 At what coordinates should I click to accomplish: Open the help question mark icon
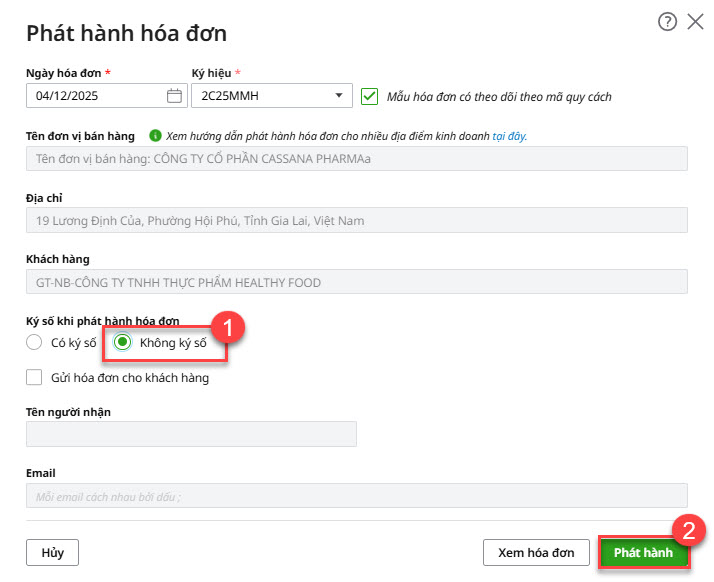click(x=667, y=22)
